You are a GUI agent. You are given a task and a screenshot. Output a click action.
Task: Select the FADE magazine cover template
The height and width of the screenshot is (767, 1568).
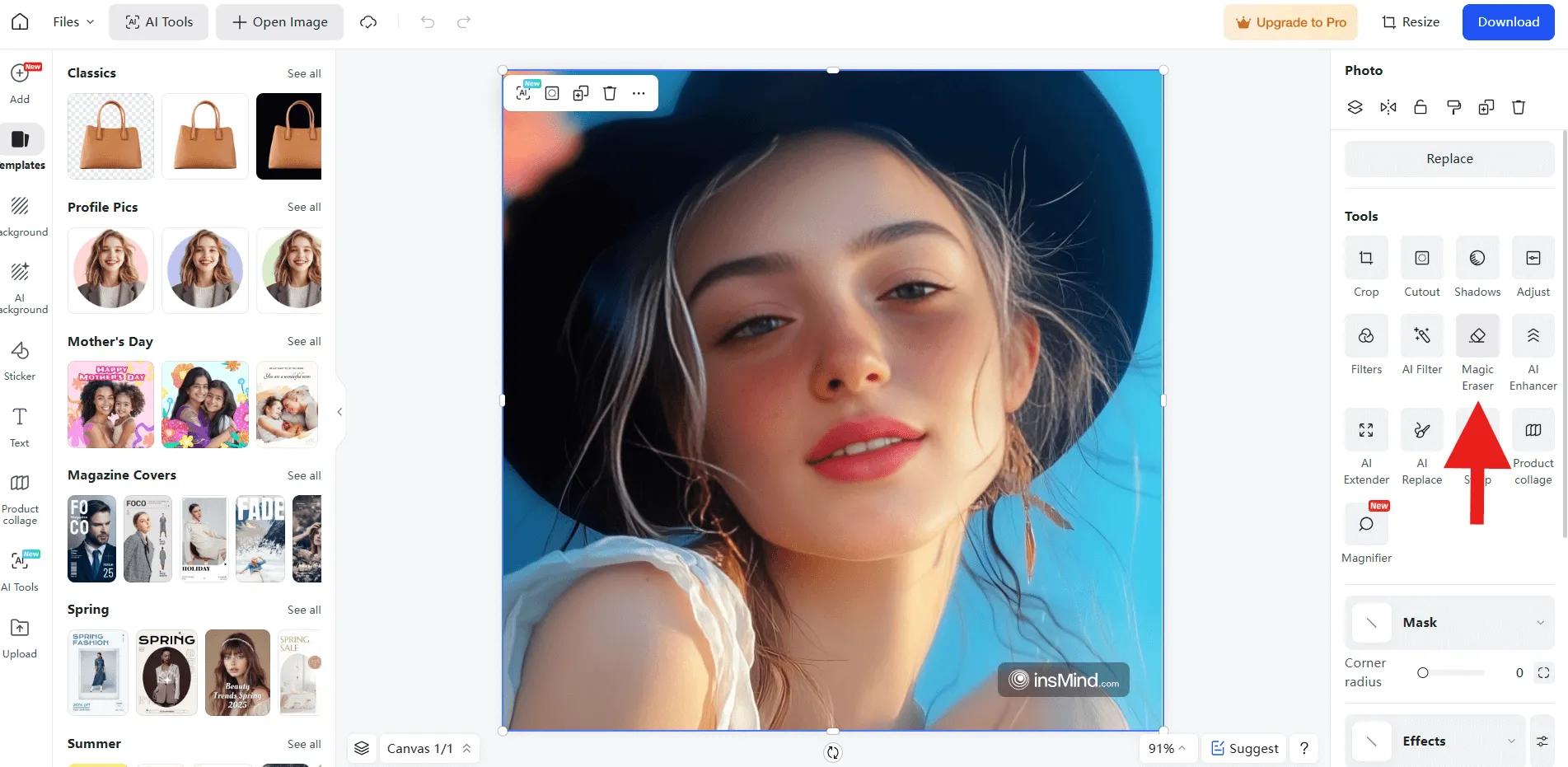(x=260, y=539)
